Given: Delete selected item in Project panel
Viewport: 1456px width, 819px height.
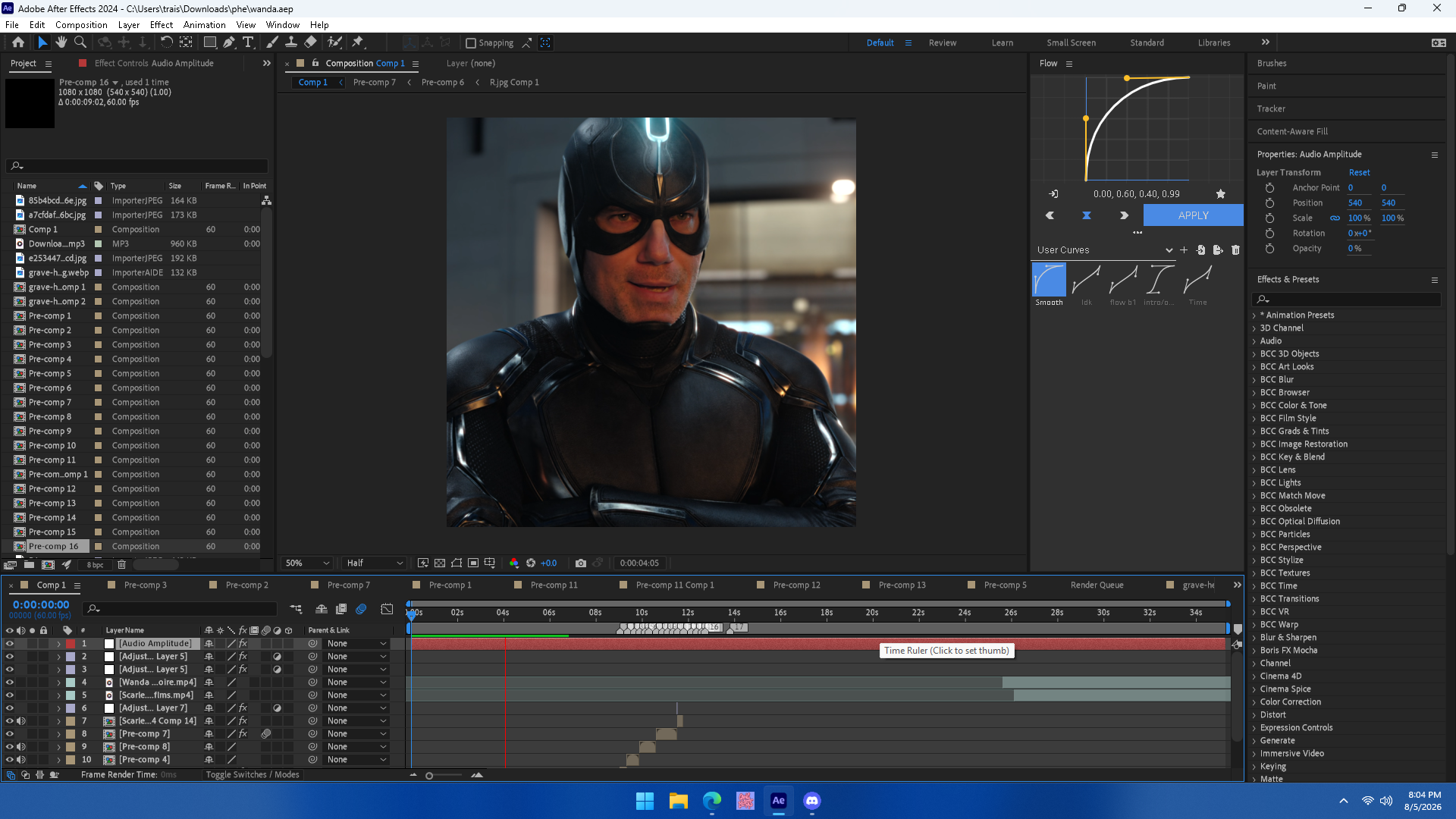Looking at the screenshot, I should (x=121, y=565).
